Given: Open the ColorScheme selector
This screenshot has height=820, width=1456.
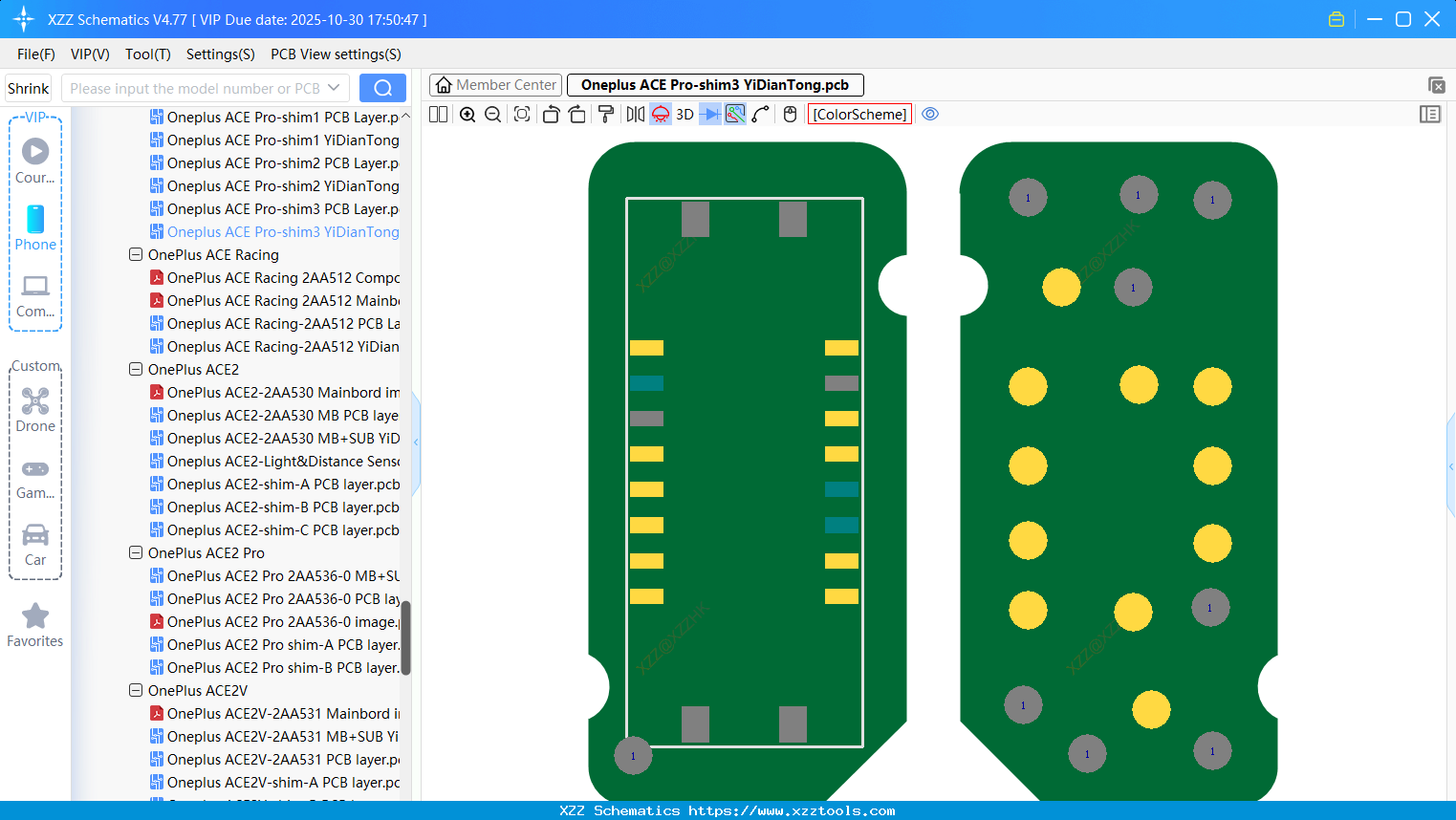Looking at the screenshot, I should 859,115.
